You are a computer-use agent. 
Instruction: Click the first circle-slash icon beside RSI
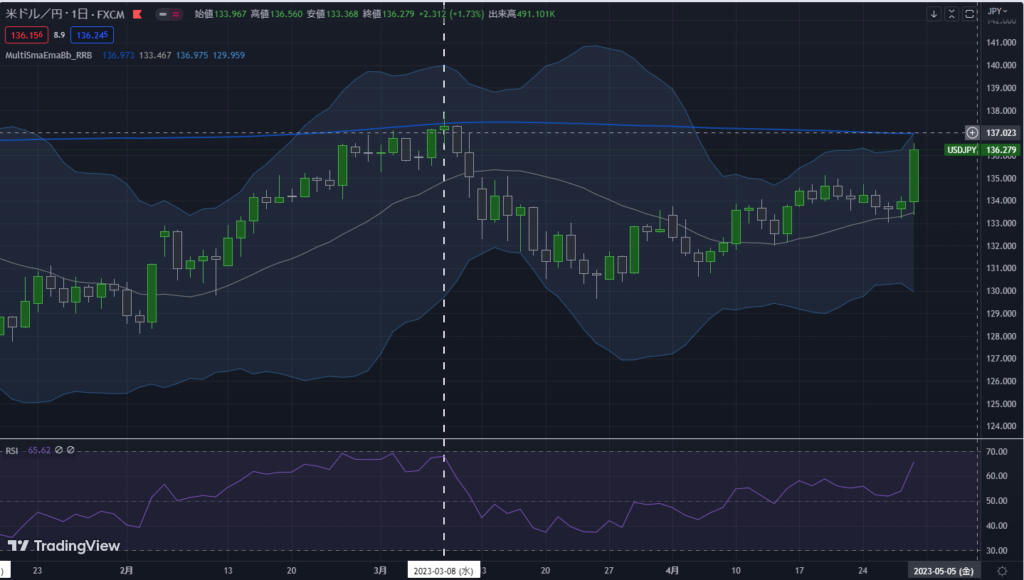[x=59, y=450]
